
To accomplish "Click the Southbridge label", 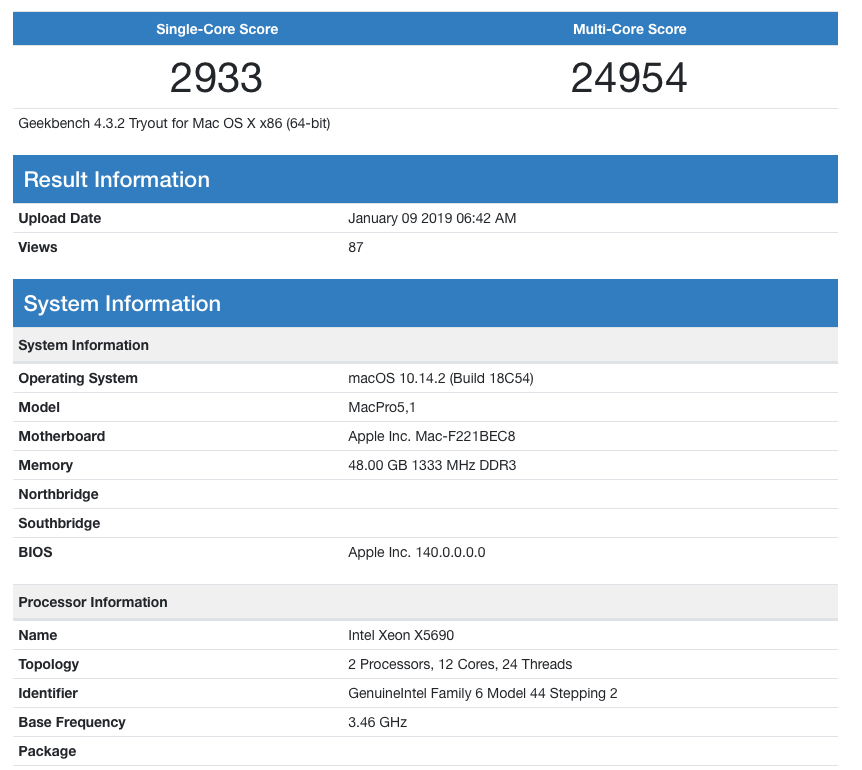I will (59, 523).
